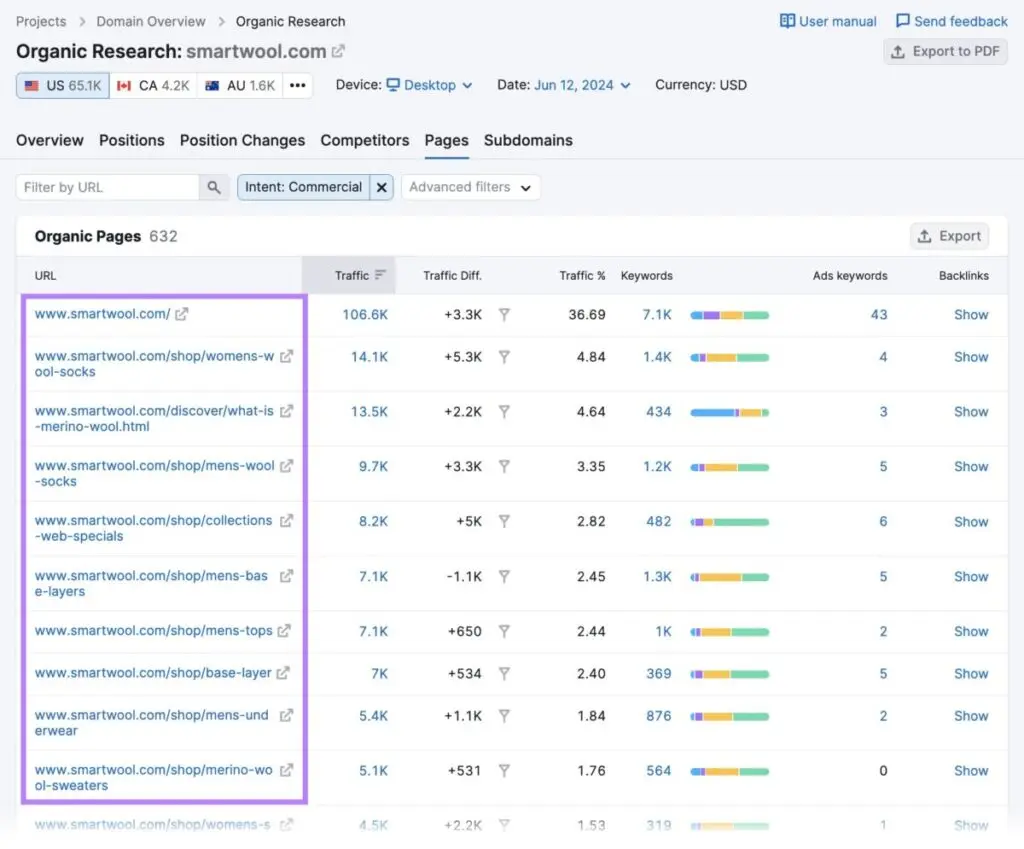Open external link icon for homepage URL row
The width and height of the screenshot is (1024, 849).
coord(181,314)
